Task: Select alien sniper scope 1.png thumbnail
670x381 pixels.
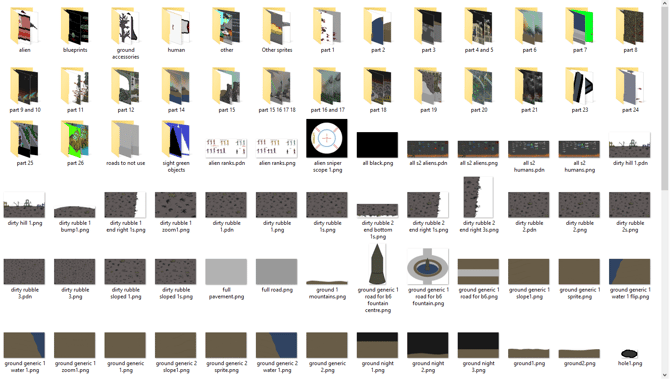Action: coord(327,138)
